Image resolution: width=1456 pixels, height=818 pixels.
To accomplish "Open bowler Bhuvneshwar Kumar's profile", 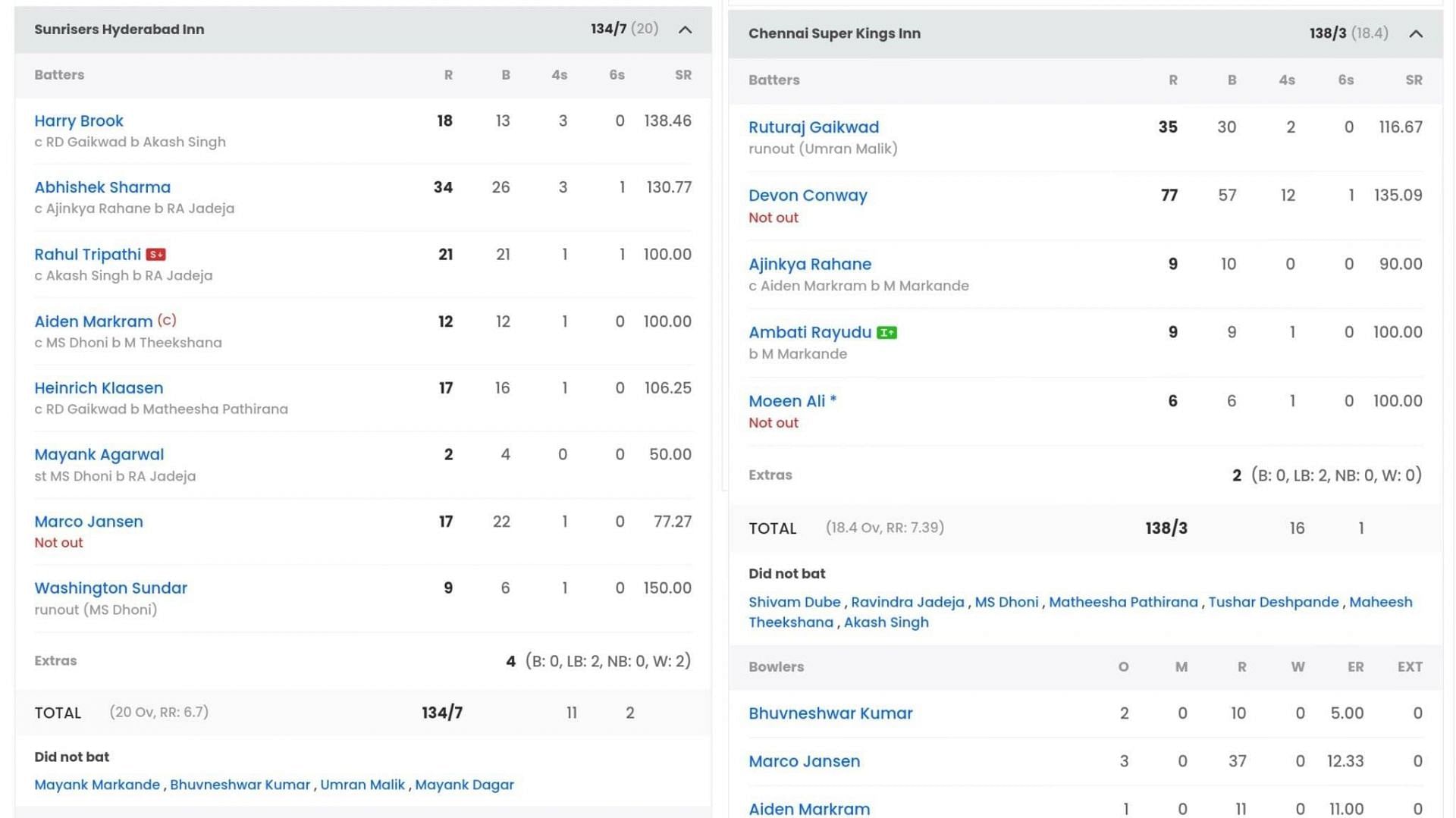I will (830, 714).
